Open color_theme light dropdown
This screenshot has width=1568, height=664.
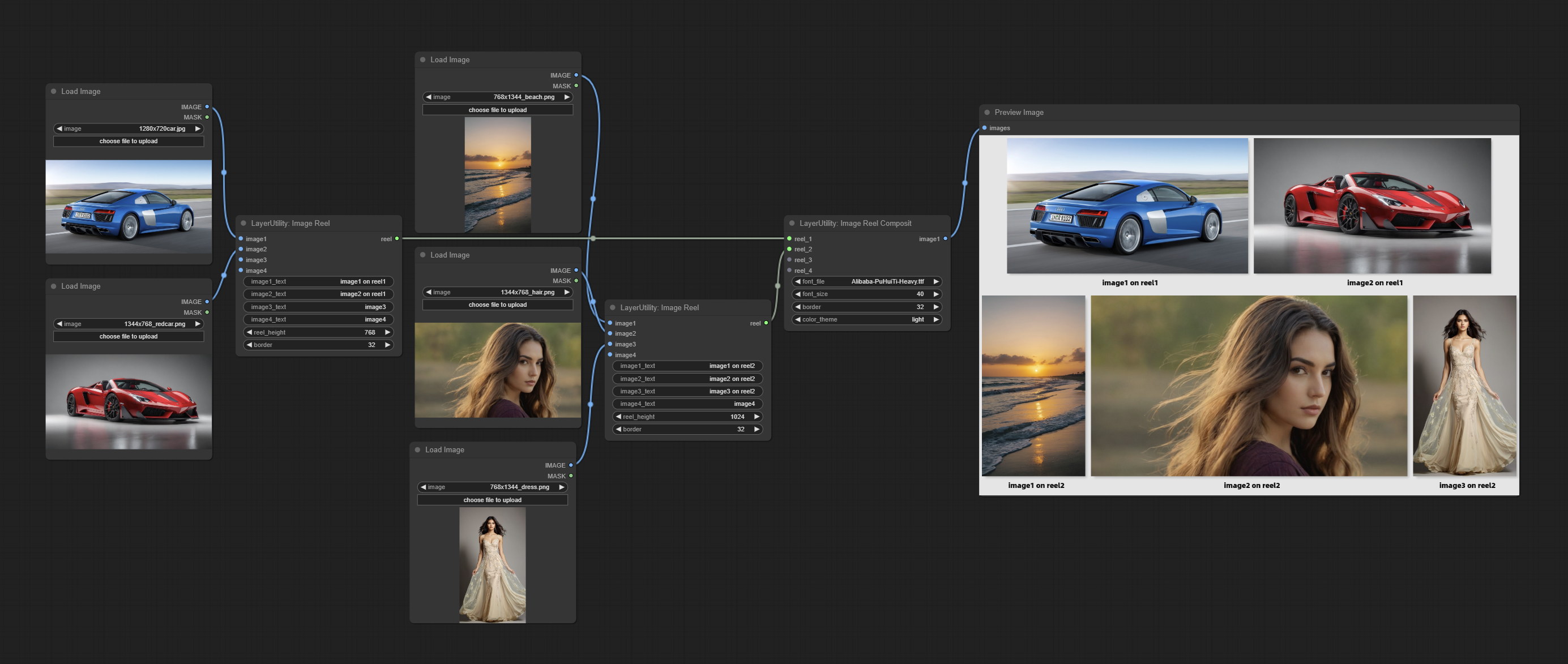click(867, 319)
